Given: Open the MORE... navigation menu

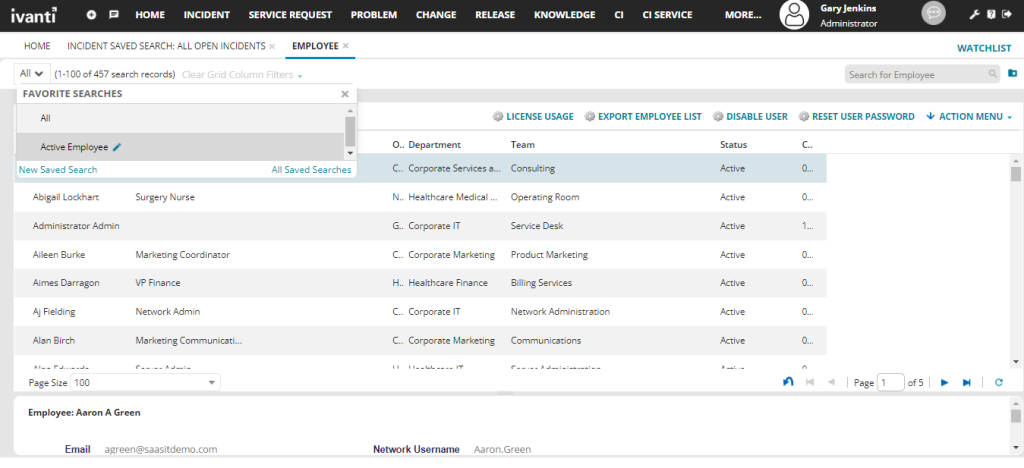Looking at the screenshot, I should pos(743,14).
